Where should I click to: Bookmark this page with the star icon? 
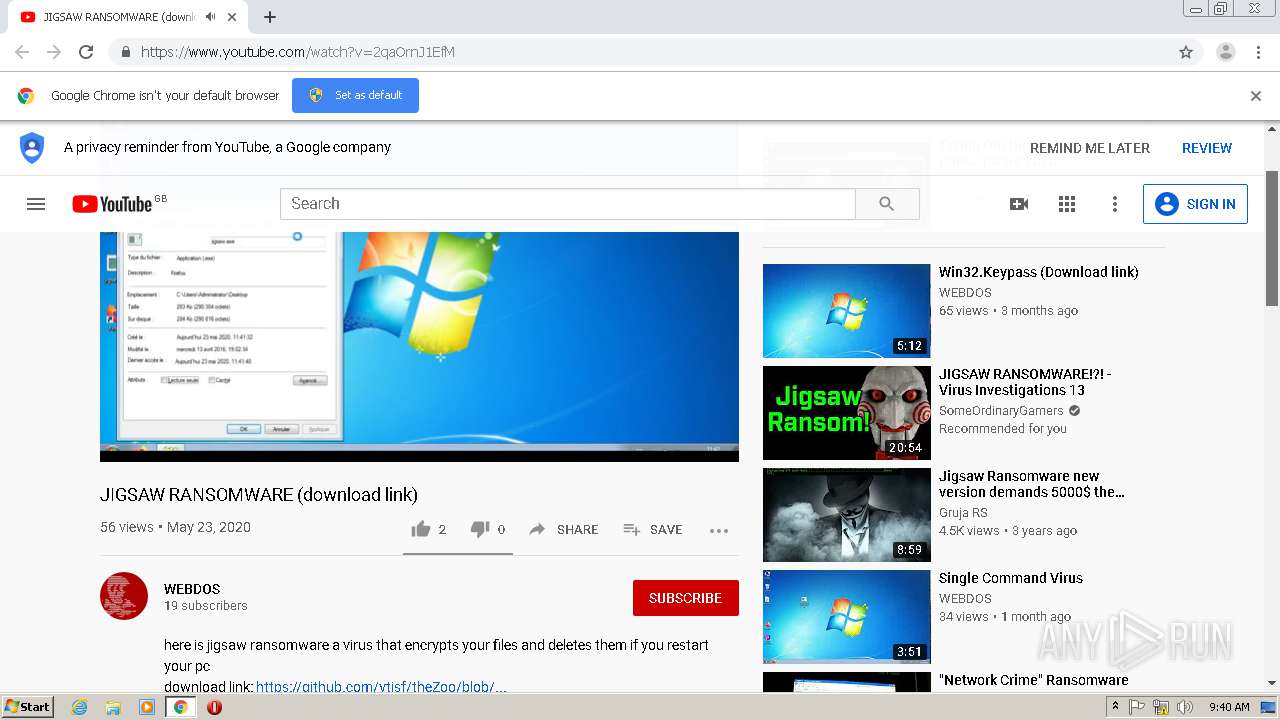click(1186, 52)
